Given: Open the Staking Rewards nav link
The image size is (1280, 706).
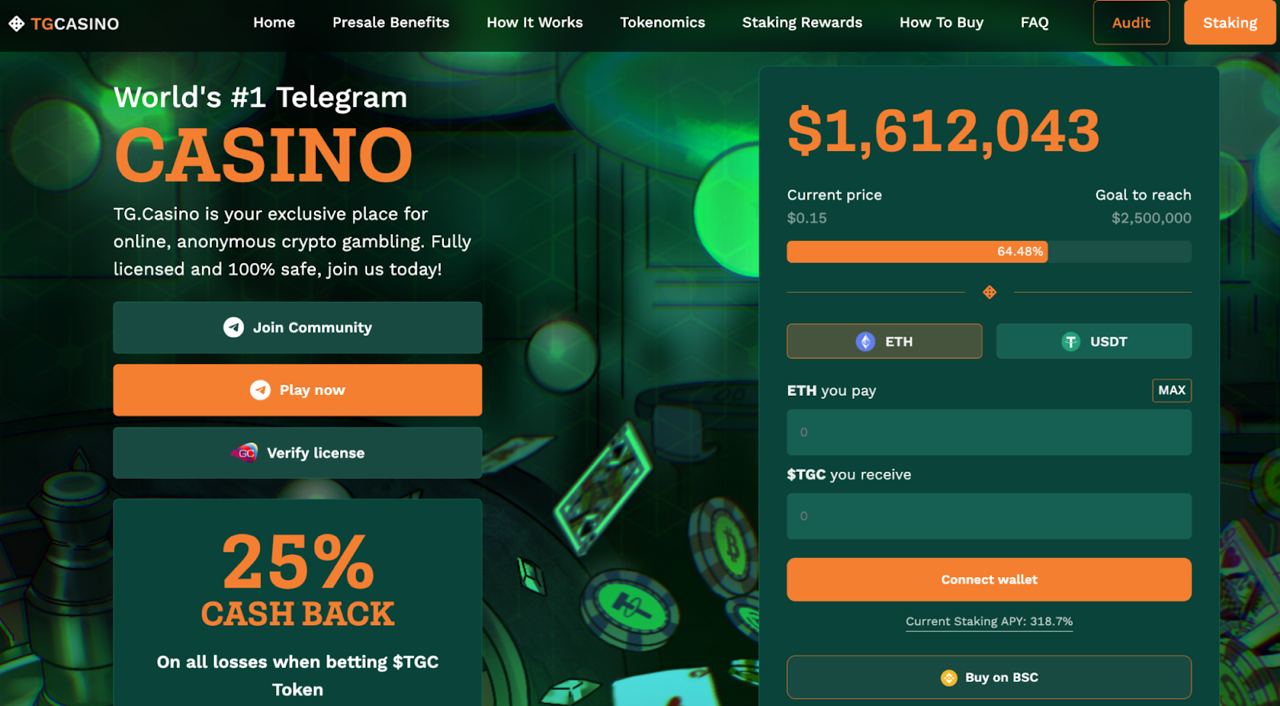Looking at the screenshot, I should coord(802,22).
